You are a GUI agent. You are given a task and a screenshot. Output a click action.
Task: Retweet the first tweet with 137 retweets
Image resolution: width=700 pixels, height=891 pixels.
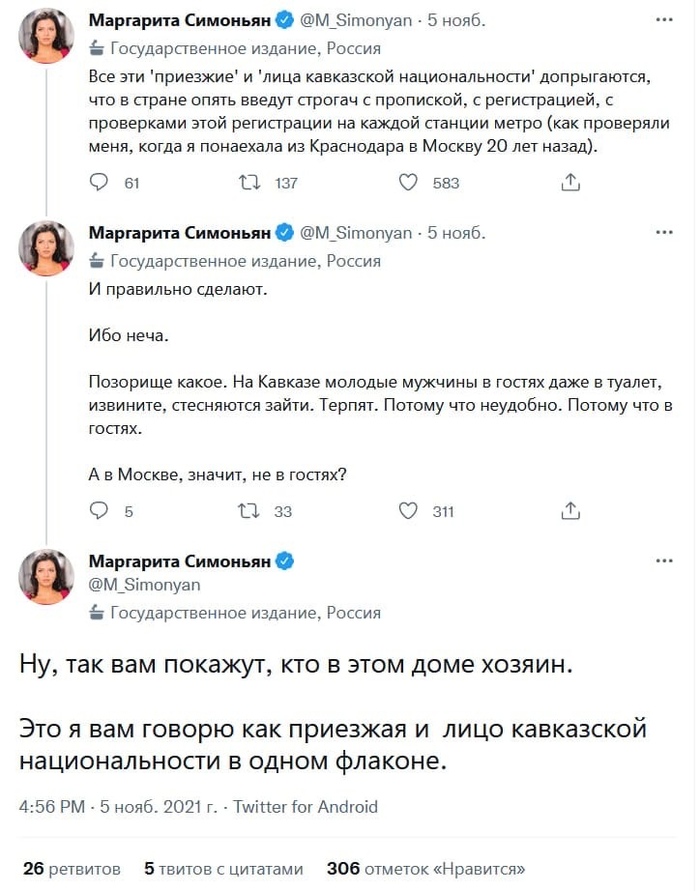coord(247,183)
